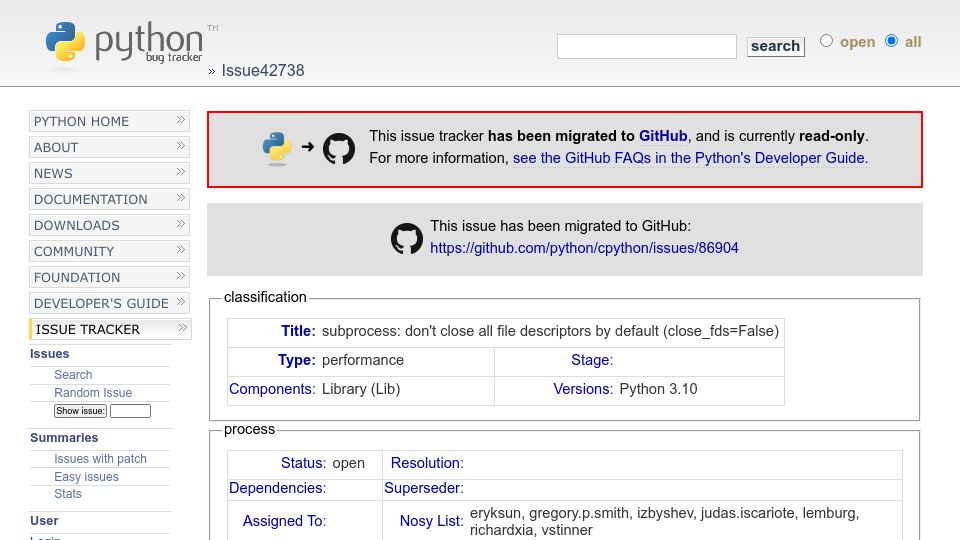Open the PYTHON HOME menu item
960x540 pixels.
tap(109, 121)
